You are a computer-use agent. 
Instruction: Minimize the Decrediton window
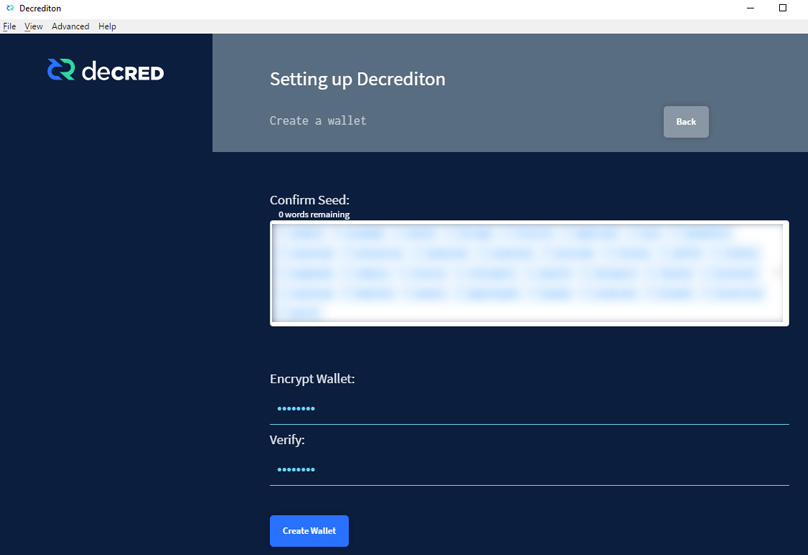point(750,8)
